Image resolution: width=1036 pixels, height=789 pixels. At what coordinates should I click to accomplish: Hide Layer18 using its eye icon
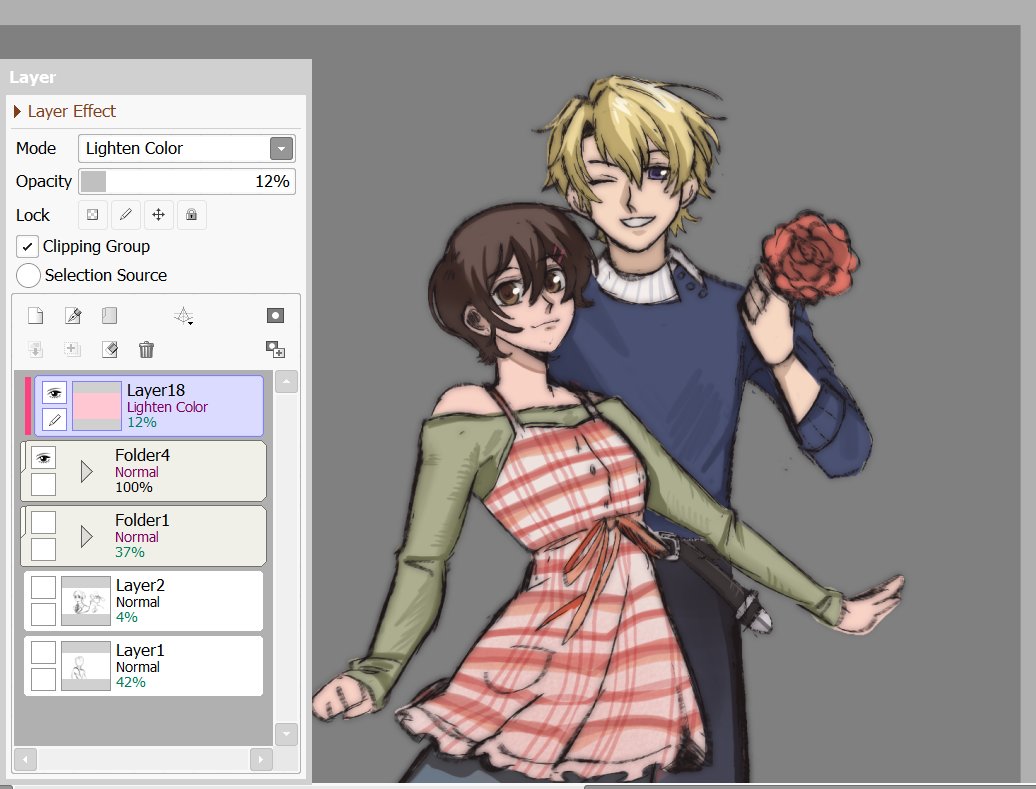pyautogui.click(x=54, y=393)
